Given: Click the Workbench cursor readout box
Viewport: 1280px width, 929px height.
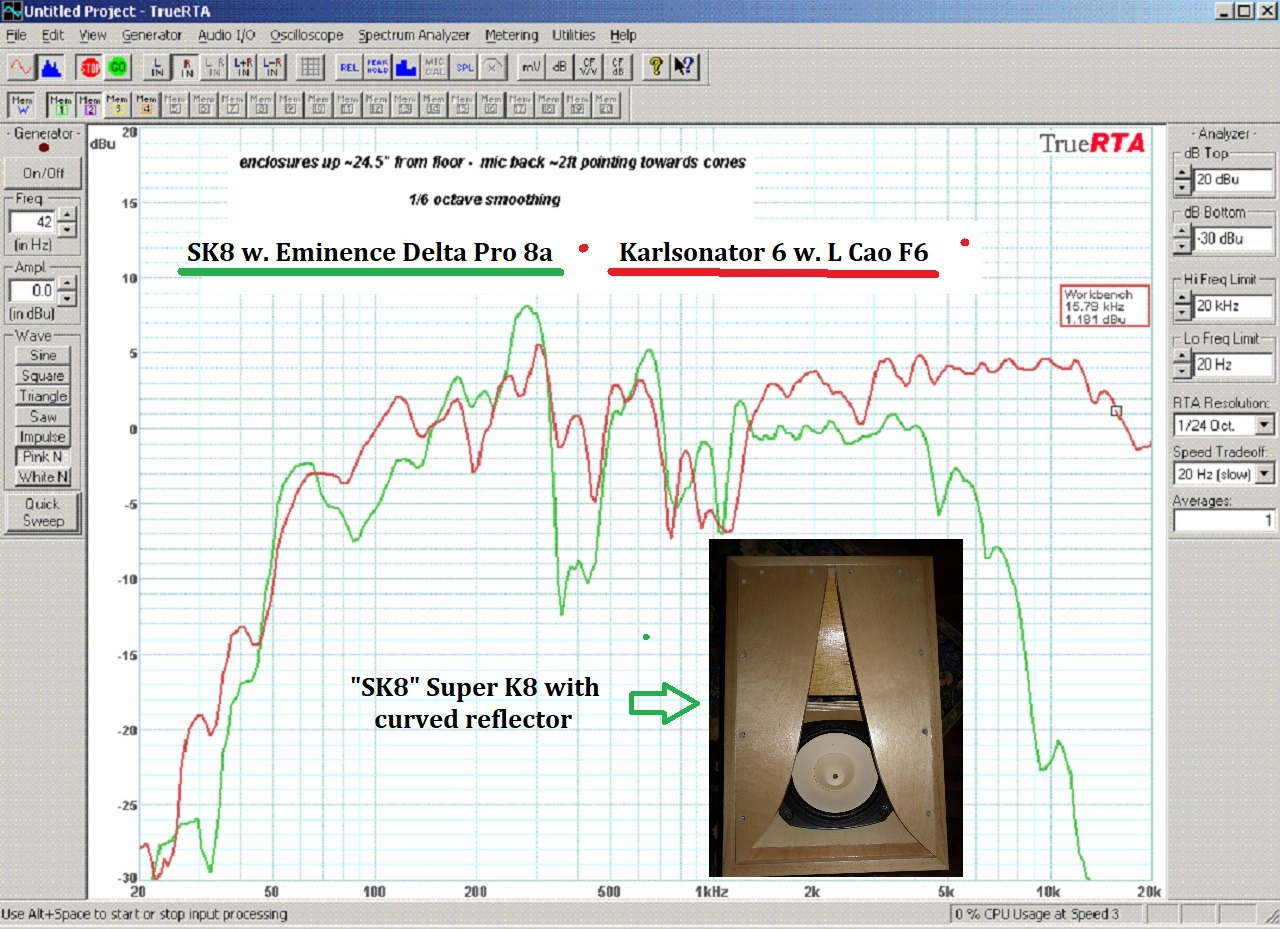Looking at the screenshot, I should click(1105, 307).
